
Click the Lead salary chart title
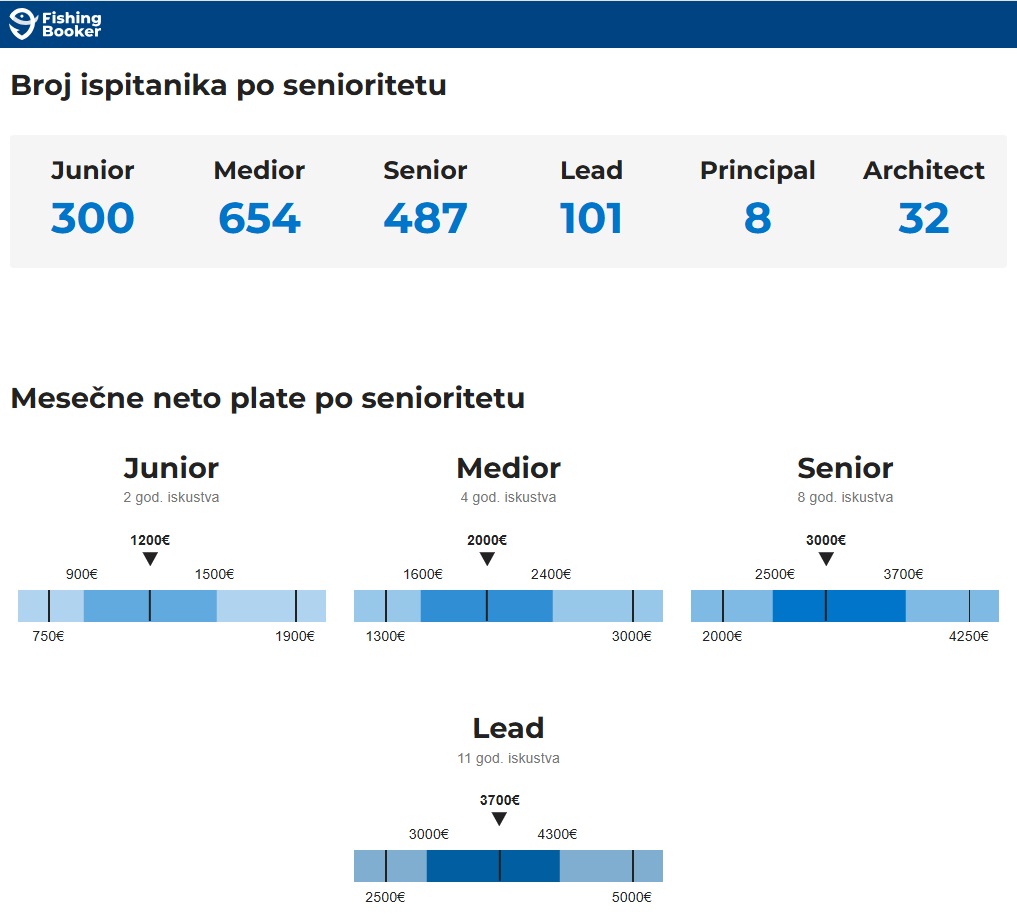pyautogui.click(x=508, y=728)
